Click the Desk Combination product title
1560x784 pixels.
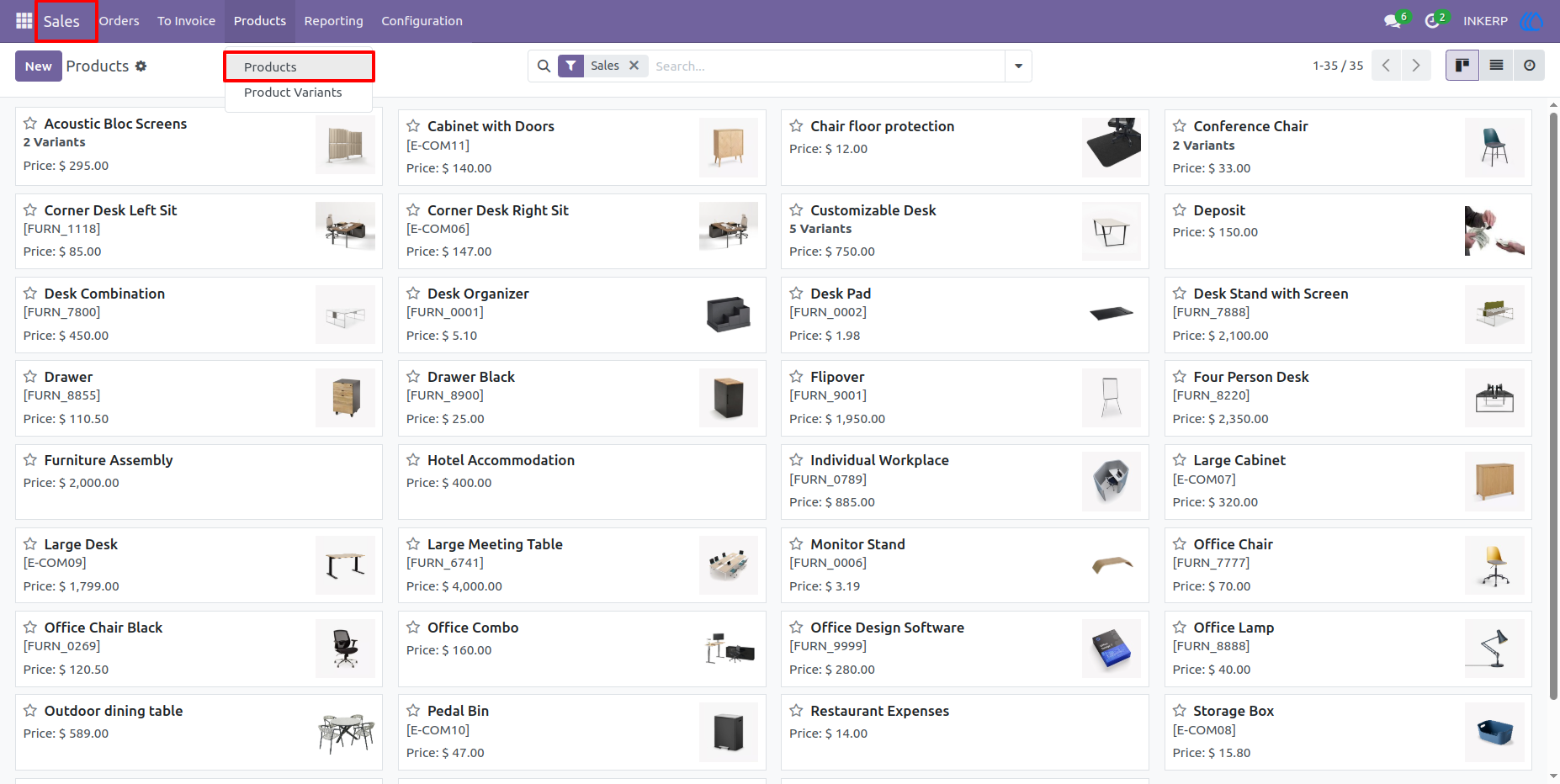(x=104, y=294)
